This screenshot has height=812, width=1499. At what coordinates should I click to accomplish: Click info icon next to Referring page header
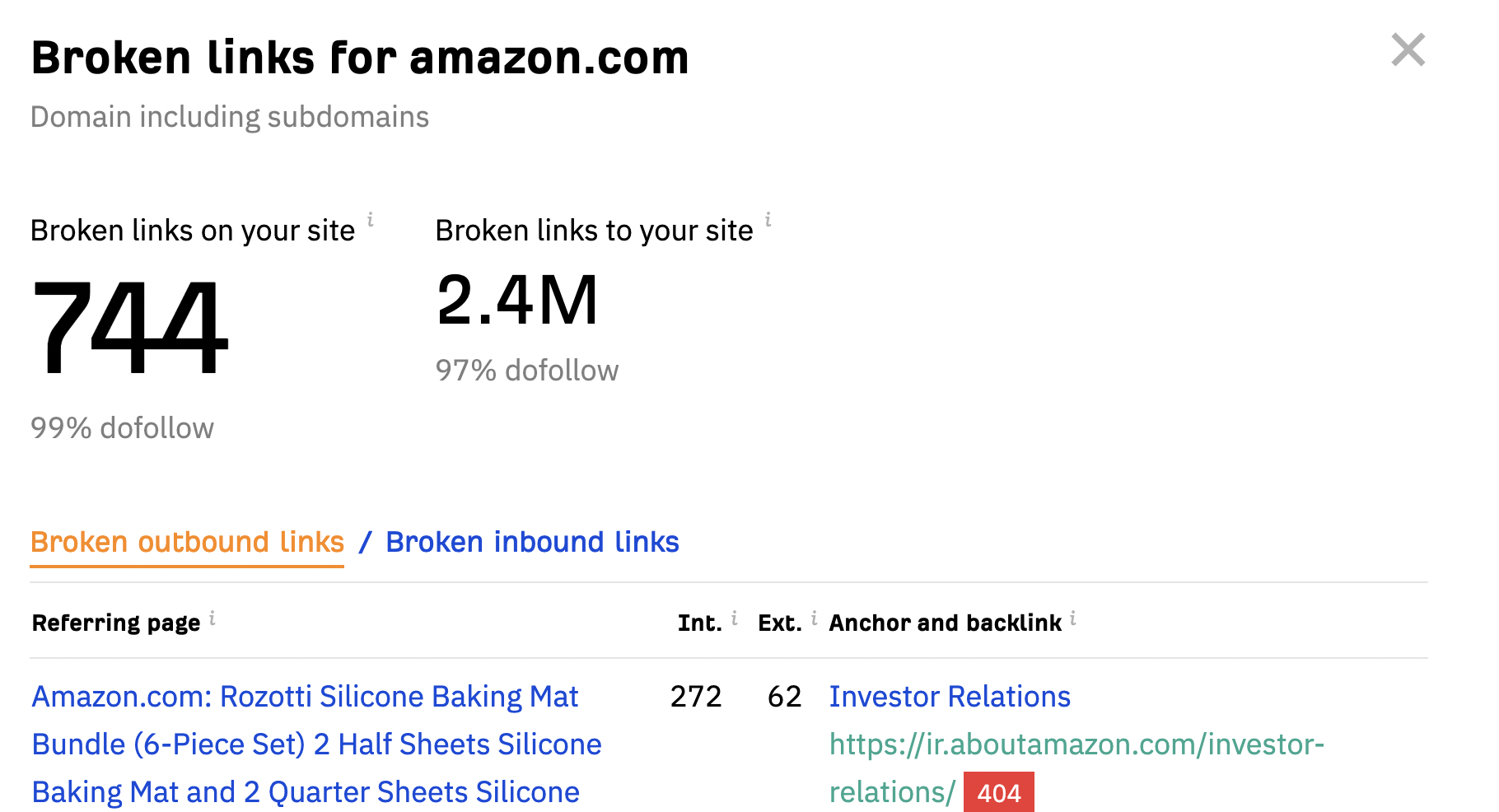212,618
